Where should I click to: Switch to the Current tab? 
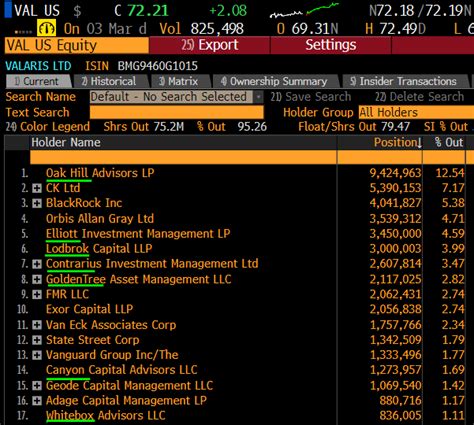tap(38, 81)
